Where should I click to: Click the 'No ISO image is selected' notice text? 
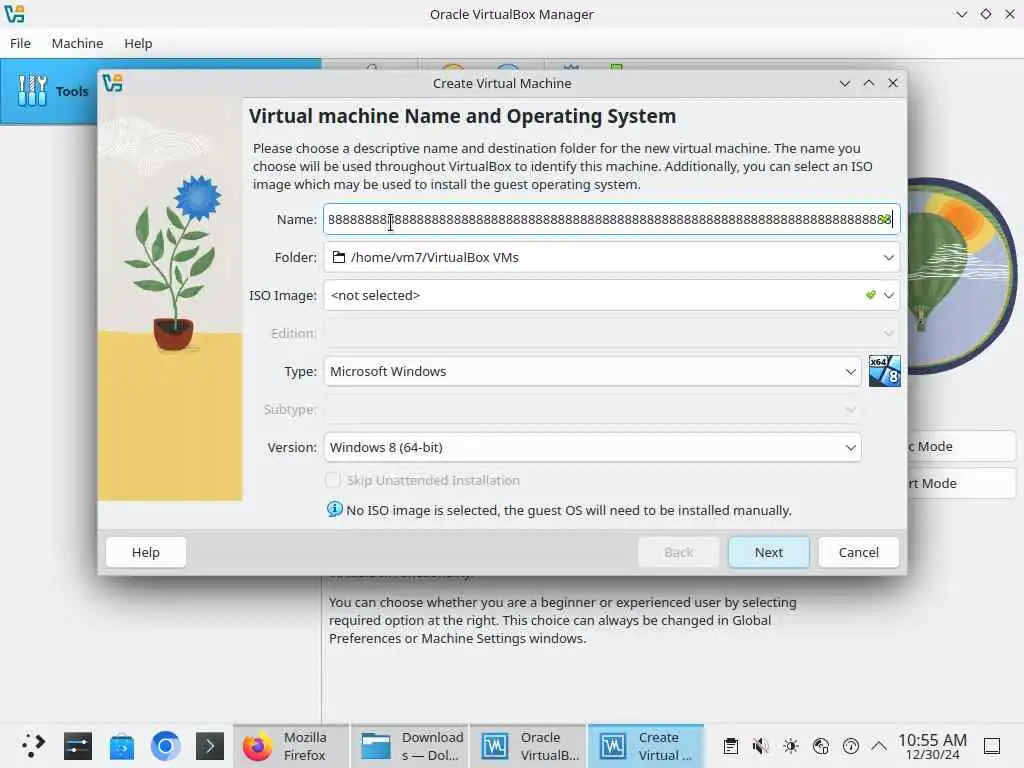point(568,510)
